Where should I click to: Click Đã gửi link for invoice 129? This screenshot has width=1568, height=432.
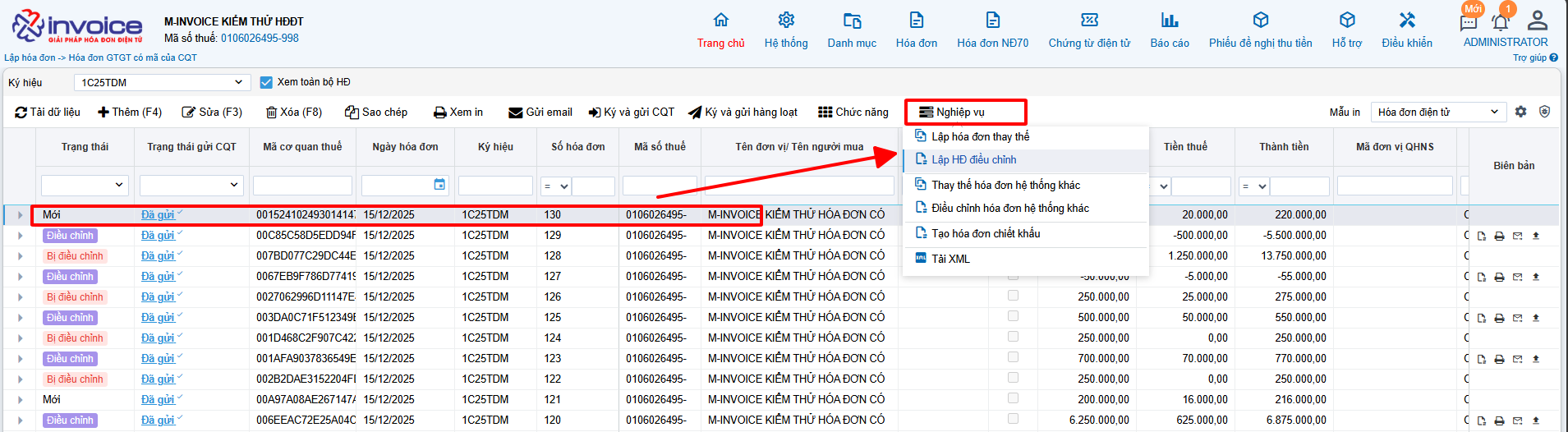pos(158,236)
